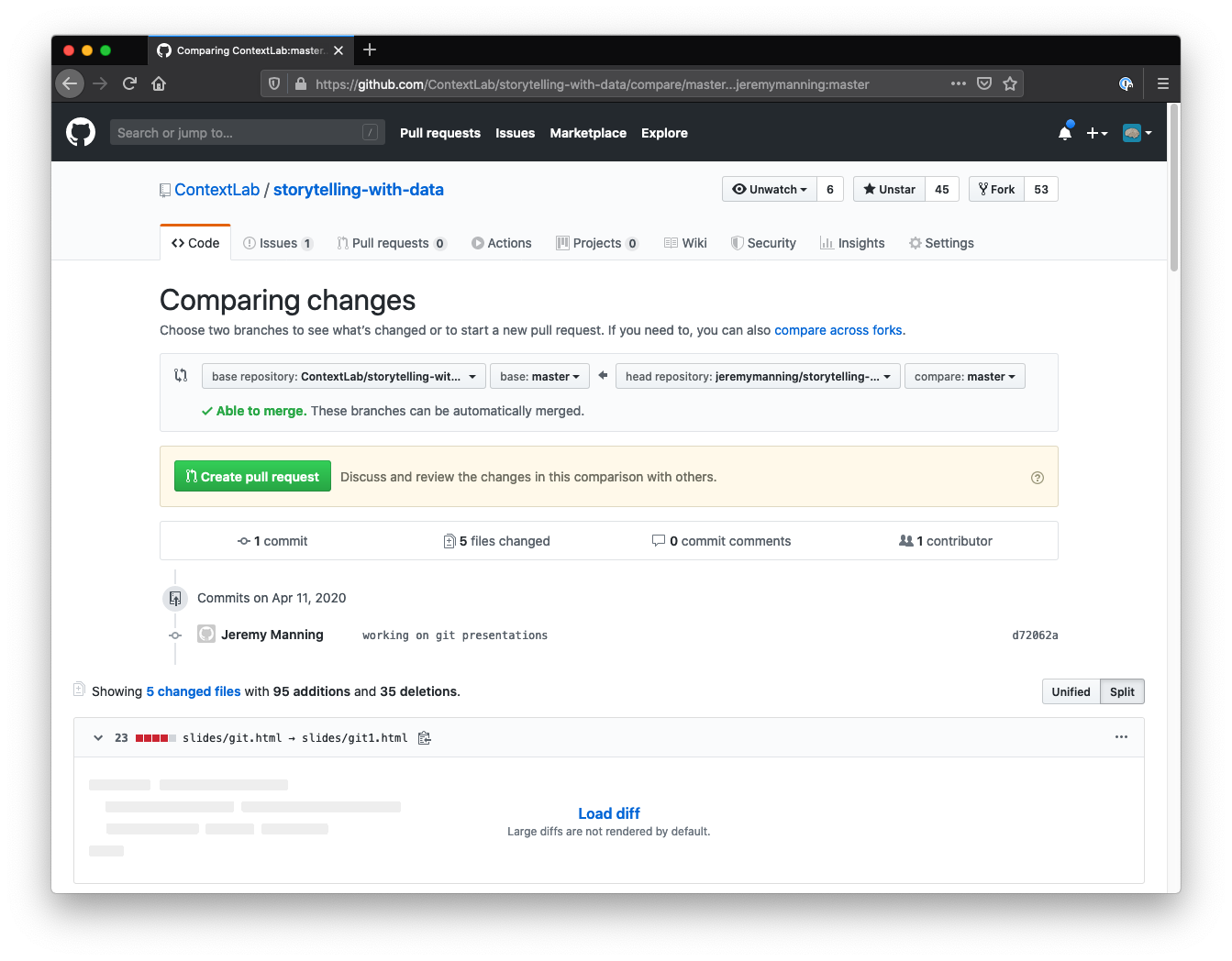Open the Insights tab
The height and width of the screenshot is (961, 1232).
pyautogui.click(x=852, y=243)
